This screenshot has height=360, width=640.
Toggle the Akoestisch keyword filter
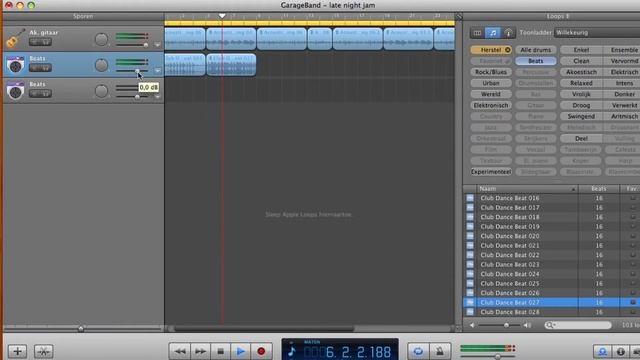pyautogui.click(x=581, y=72)
